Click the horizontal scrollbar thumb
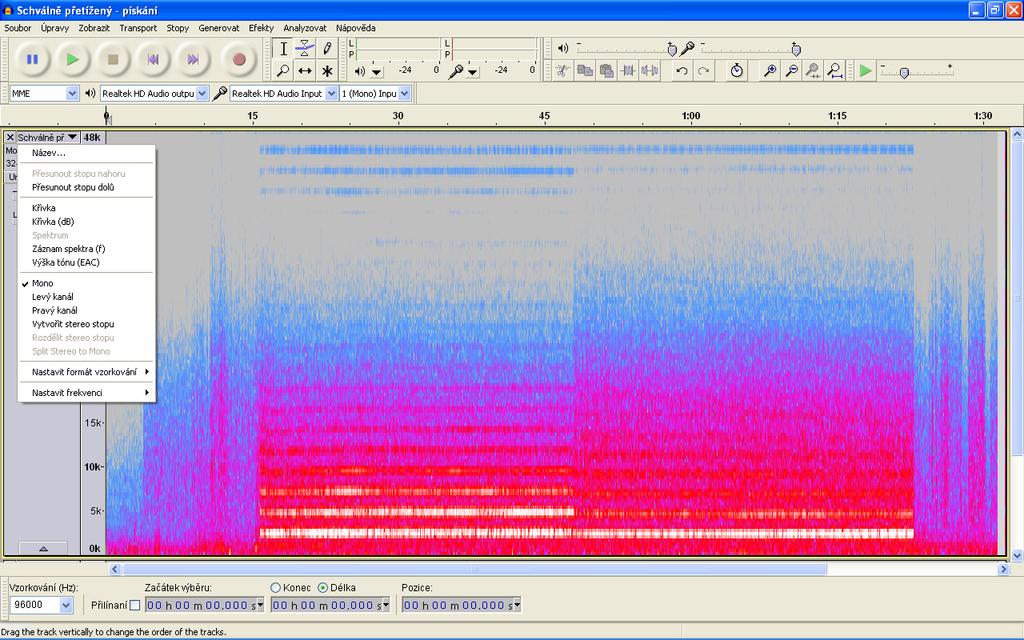Screen dimensions: 1024x640 (475, 569)
